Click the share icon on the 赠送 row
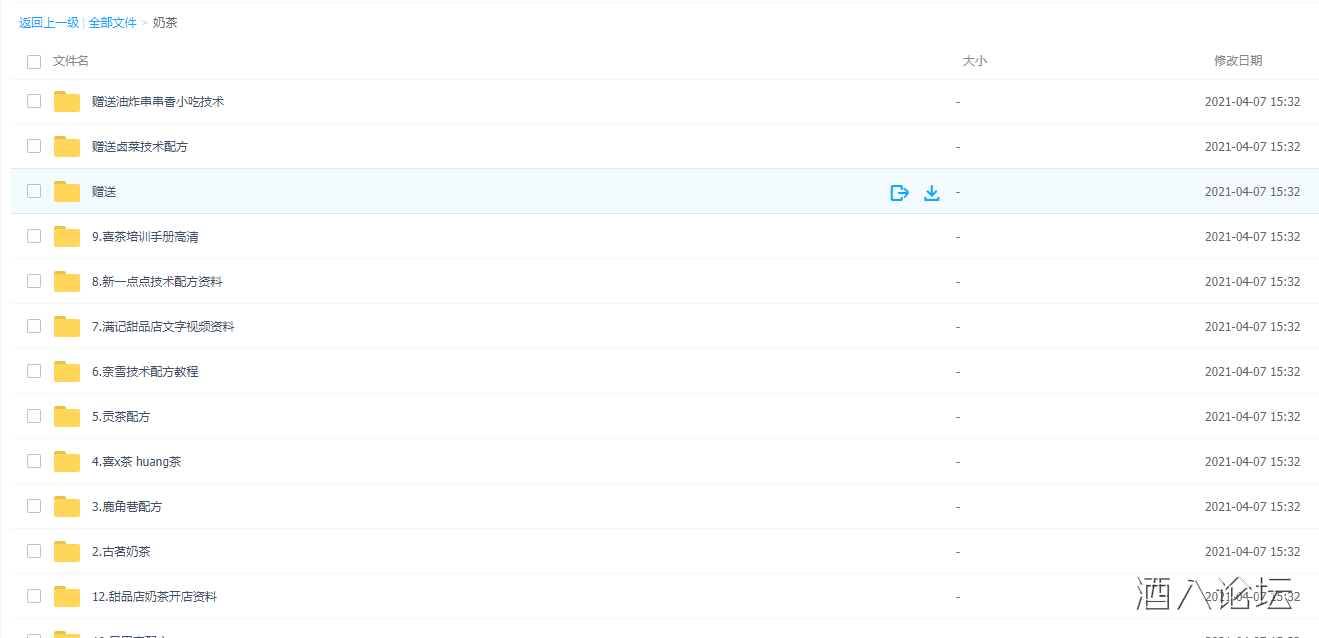Viewport: 1319px width, 638px height. [899, 193]
